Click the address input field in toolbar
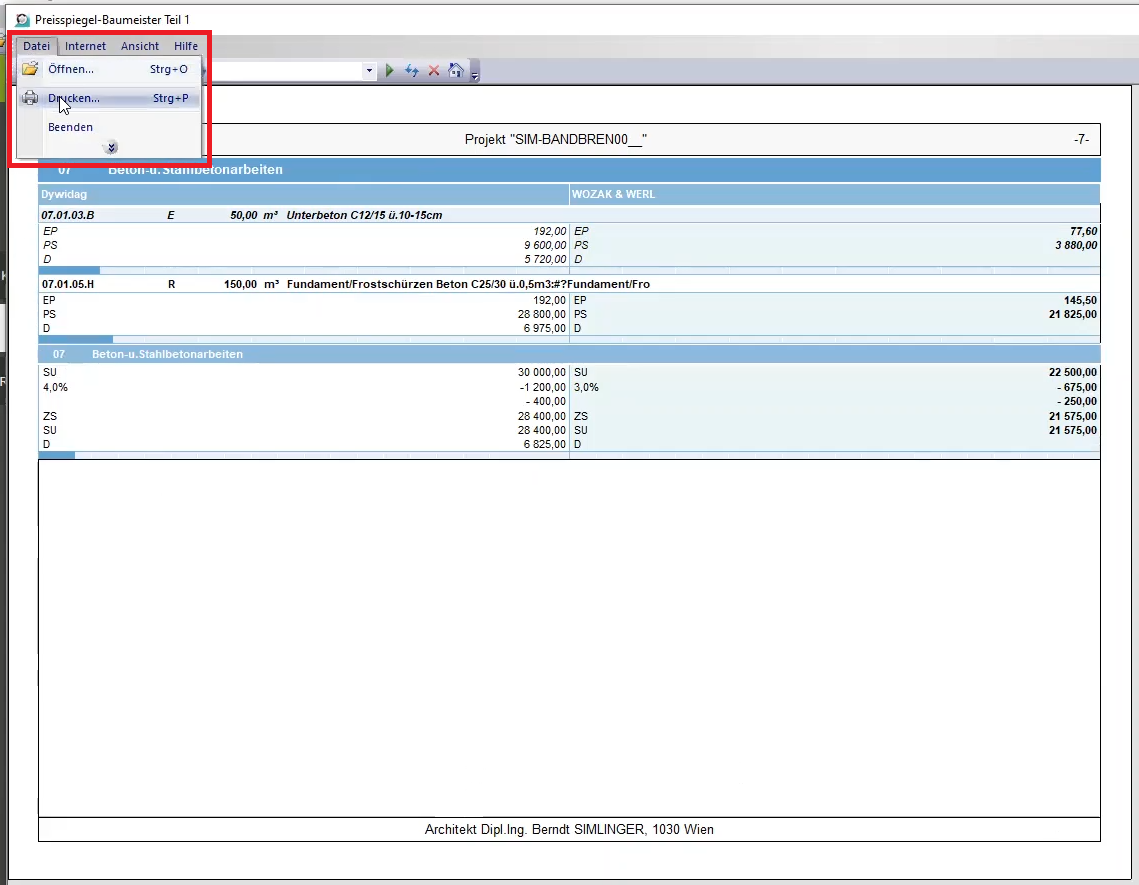 (x=280, y=71)
